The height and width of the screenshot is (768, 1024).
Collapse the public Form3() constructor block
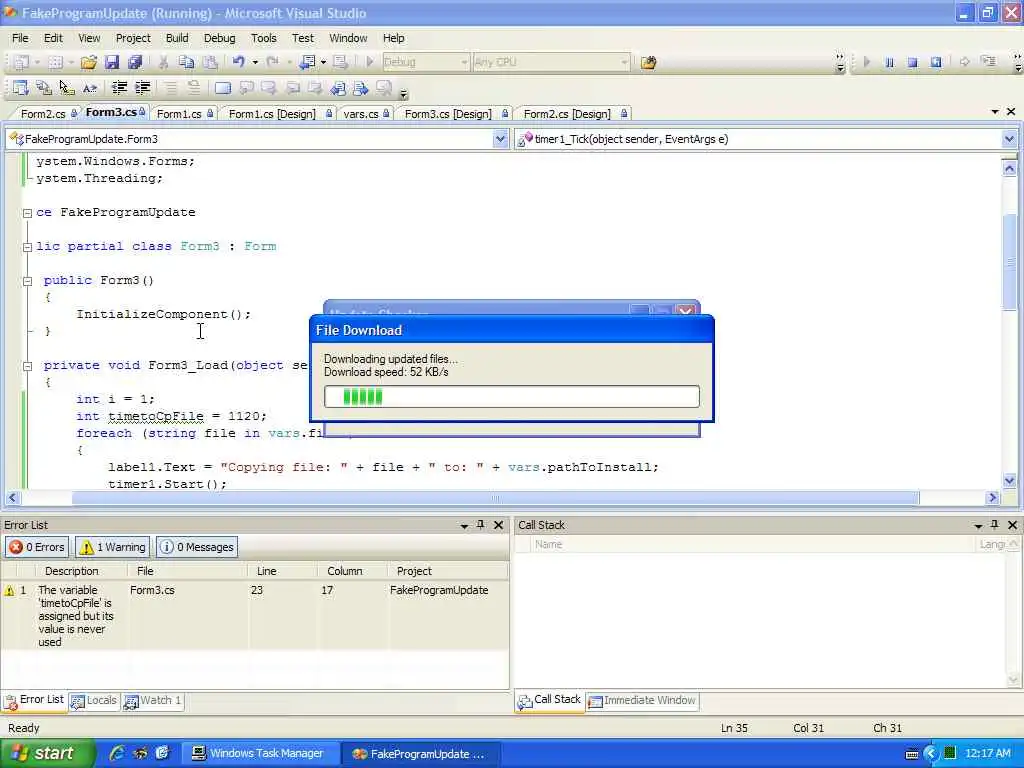27,281
